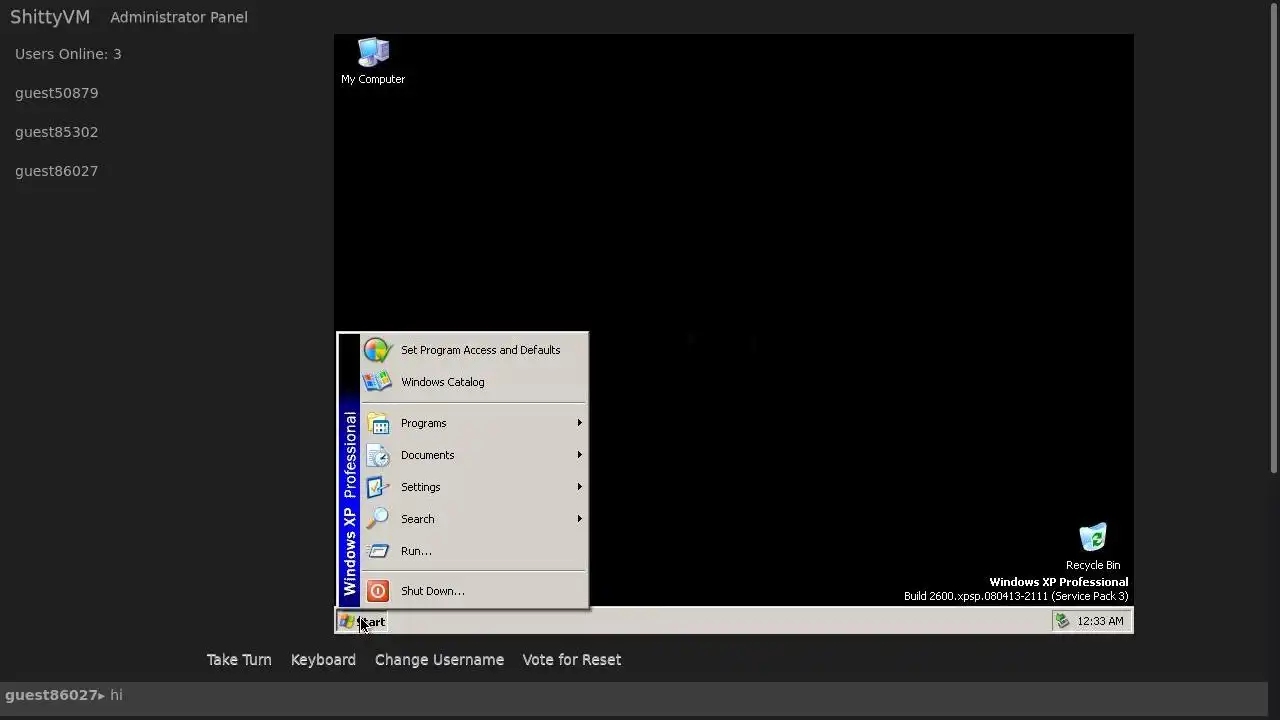The height and width of the screenshot is (720, 1280).
Task: Open the Programs menu item
Action: pyautogui.click(x=474, y=423)
